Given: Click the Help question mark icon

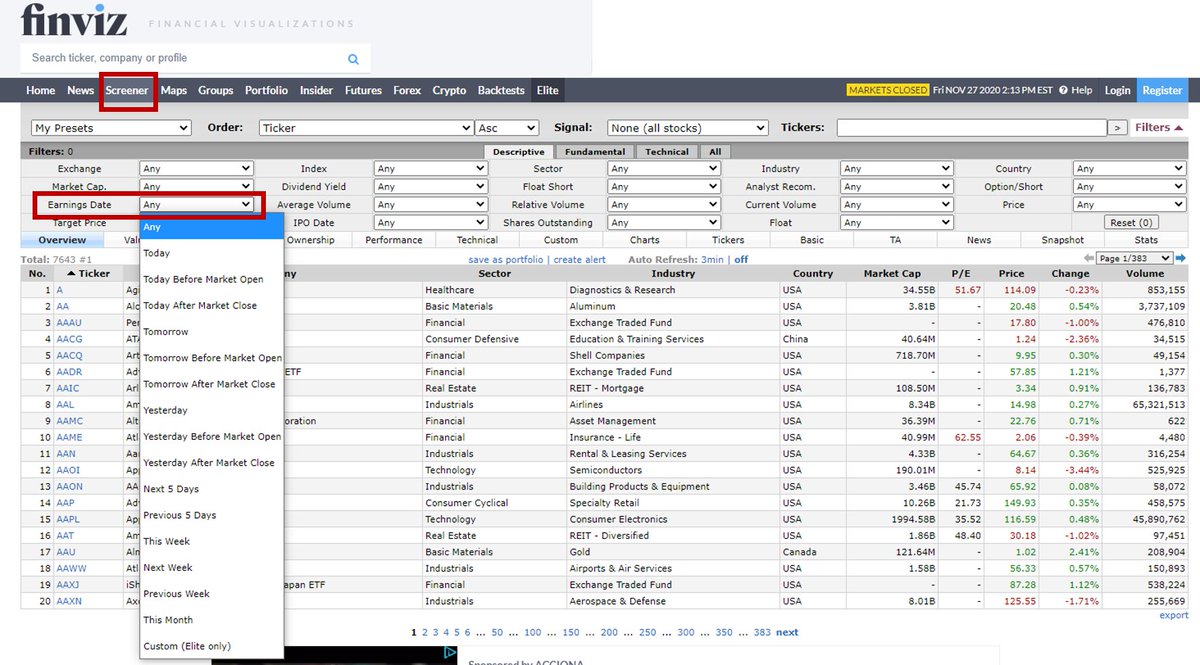Looking at the screenshot, I should click(x=1063, y=90).
